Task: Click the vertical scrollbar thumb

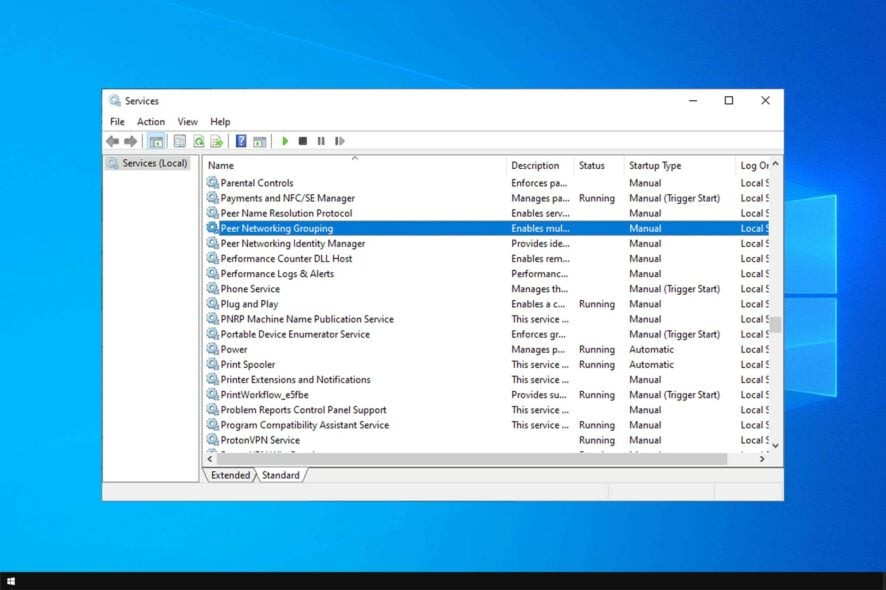Action: (776, 324)
